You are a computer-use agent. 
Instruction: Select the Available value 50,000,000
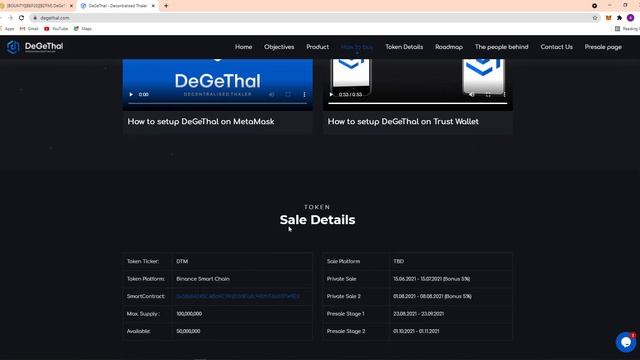coord(188,331)
